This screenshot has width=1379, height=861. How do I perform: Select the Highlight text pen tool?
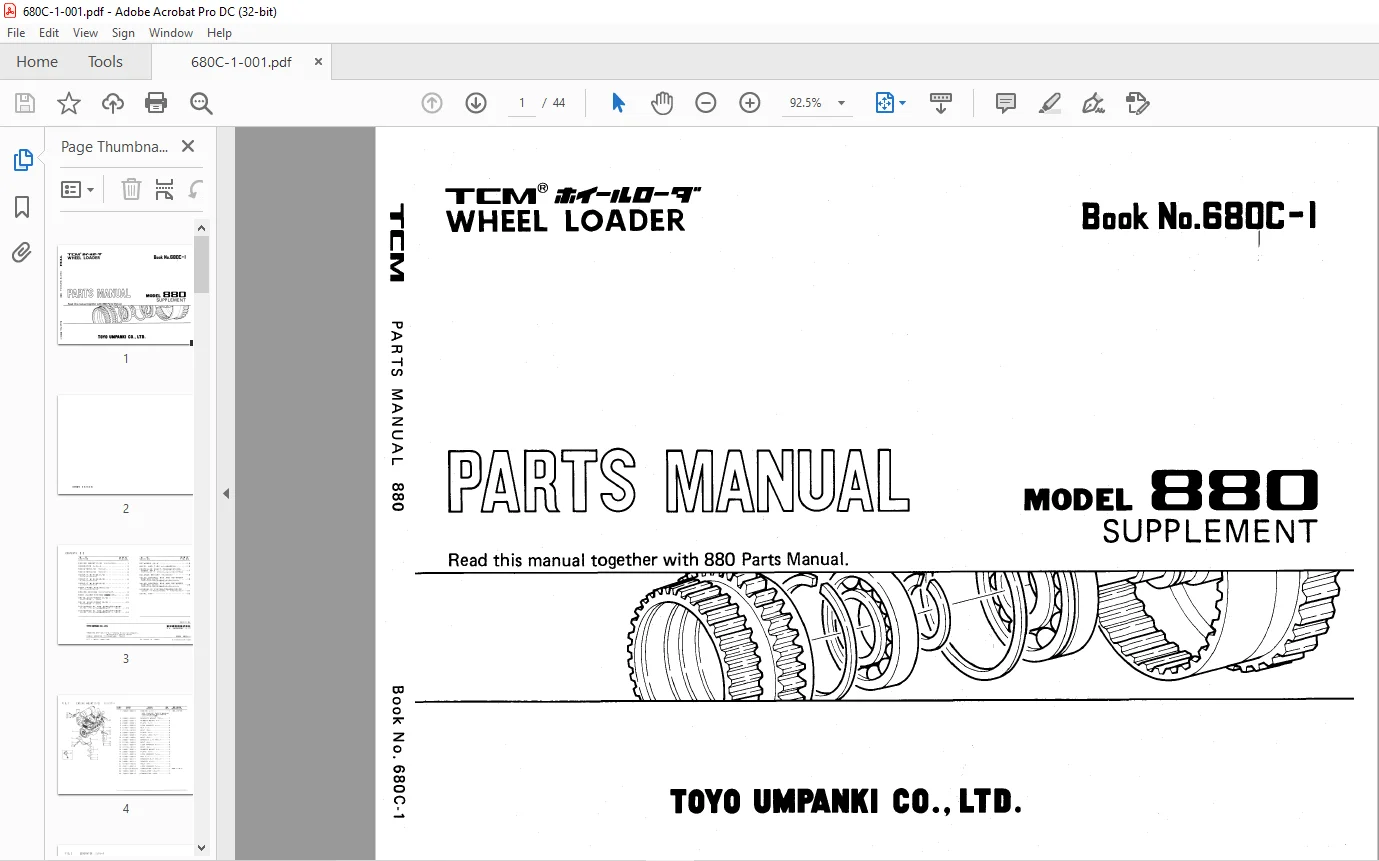click(1050, 103)
